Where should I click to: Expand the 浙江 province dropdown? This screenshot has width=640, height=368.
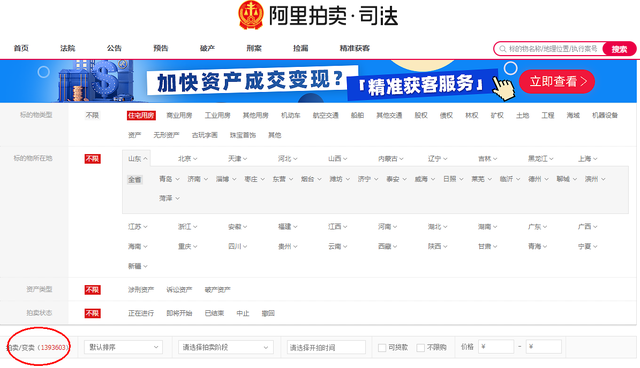click(188, 227)
